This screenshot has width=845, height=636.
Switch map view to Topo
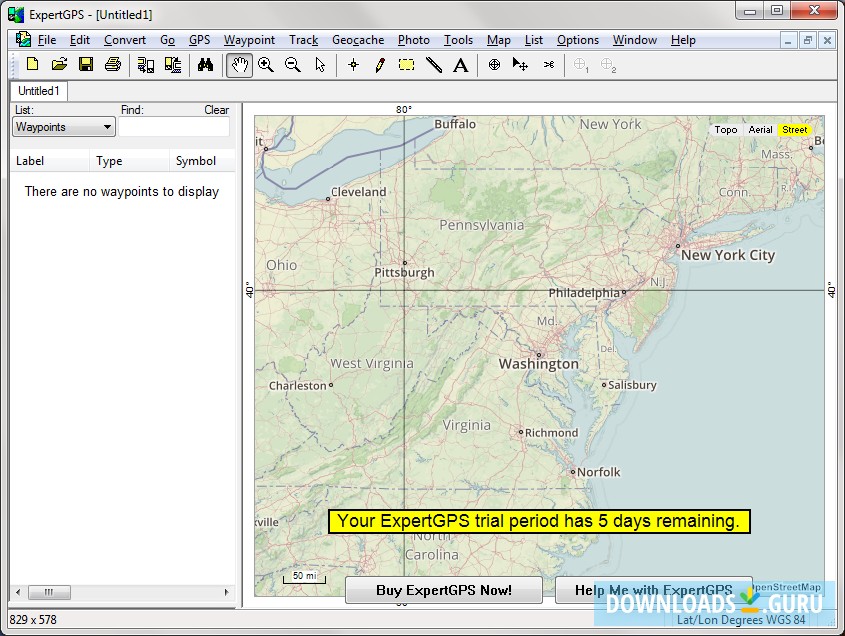tap(726, 130)
